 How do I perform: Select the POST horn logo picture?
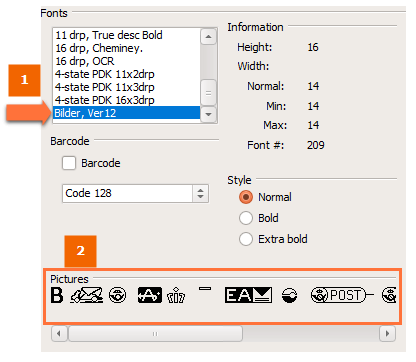(342, 295)
